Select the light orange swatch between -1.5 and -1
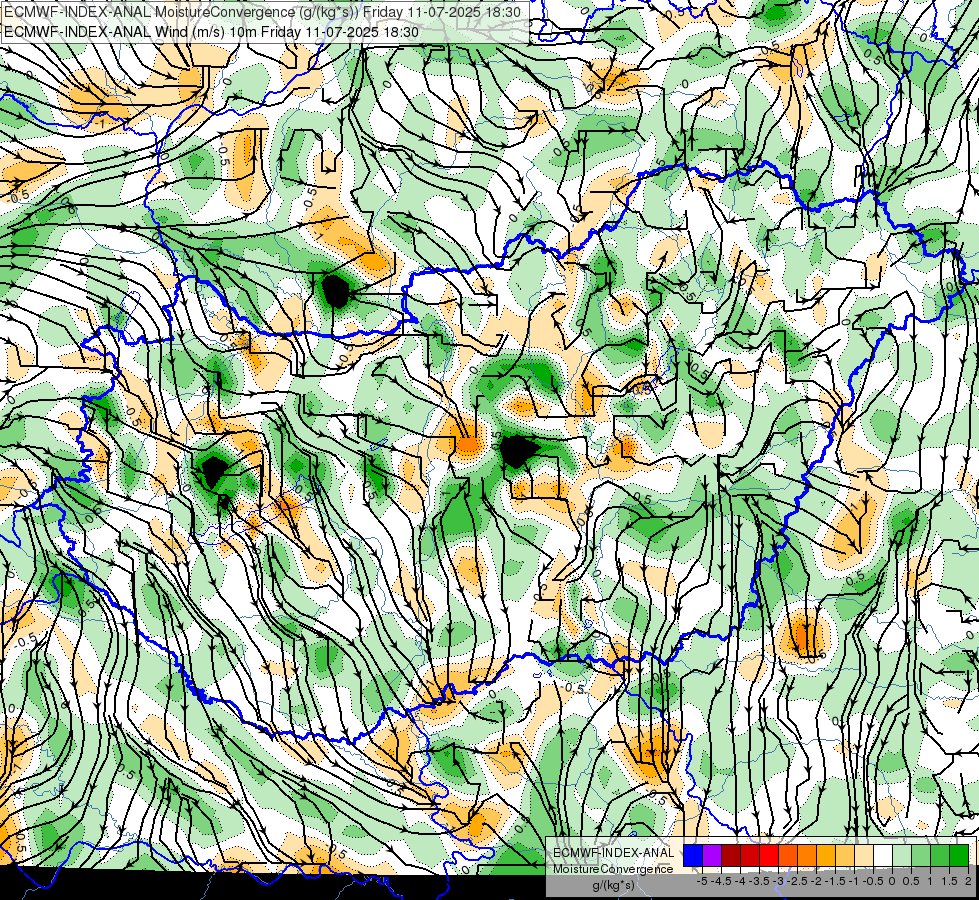The width and height of the screenshot is (979, 900). pos(845,855)
